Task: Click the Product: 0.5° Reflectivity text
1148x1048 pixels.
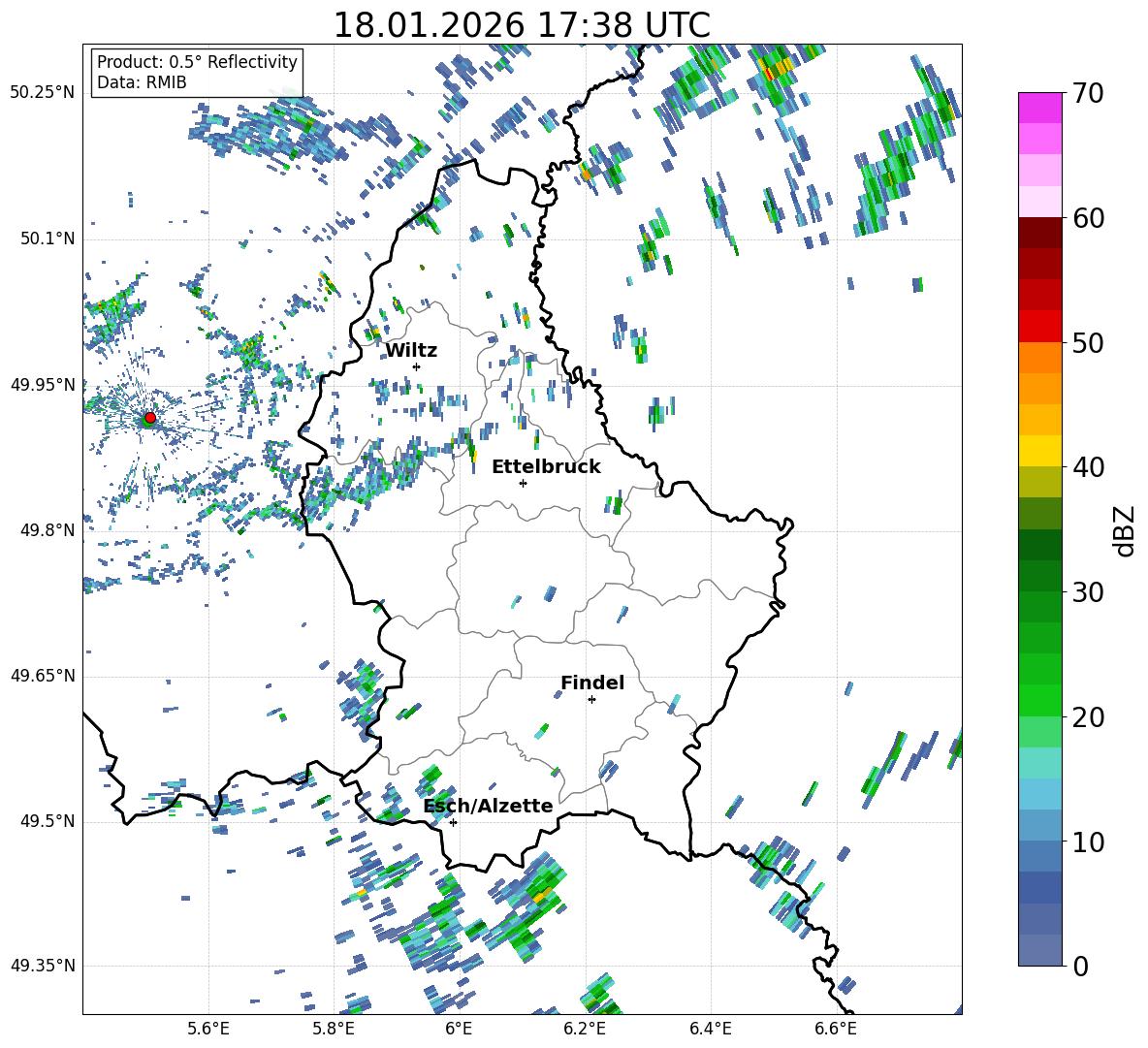Action: tap(197, 62)
